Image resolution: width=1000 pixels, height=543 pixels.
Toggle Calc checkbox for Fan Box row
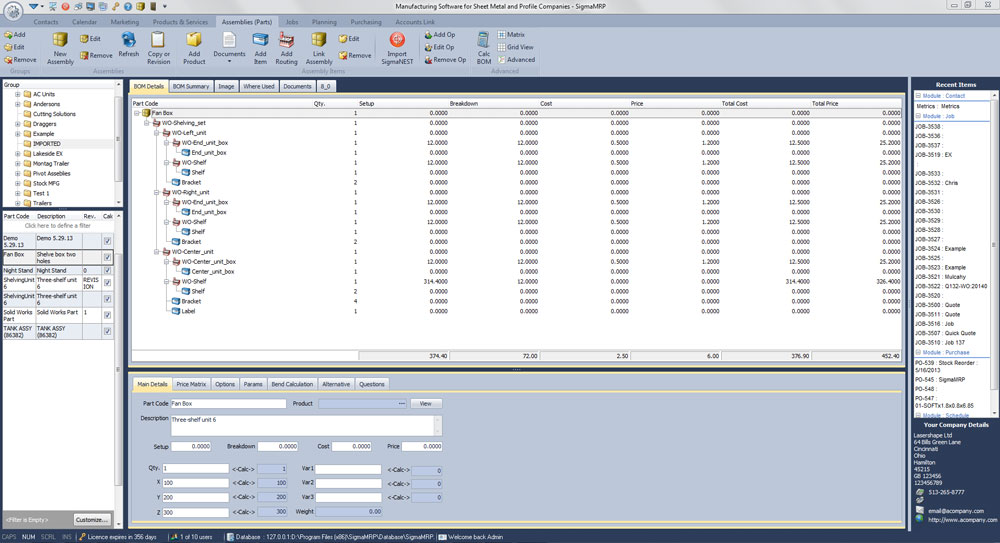(107, 255)
